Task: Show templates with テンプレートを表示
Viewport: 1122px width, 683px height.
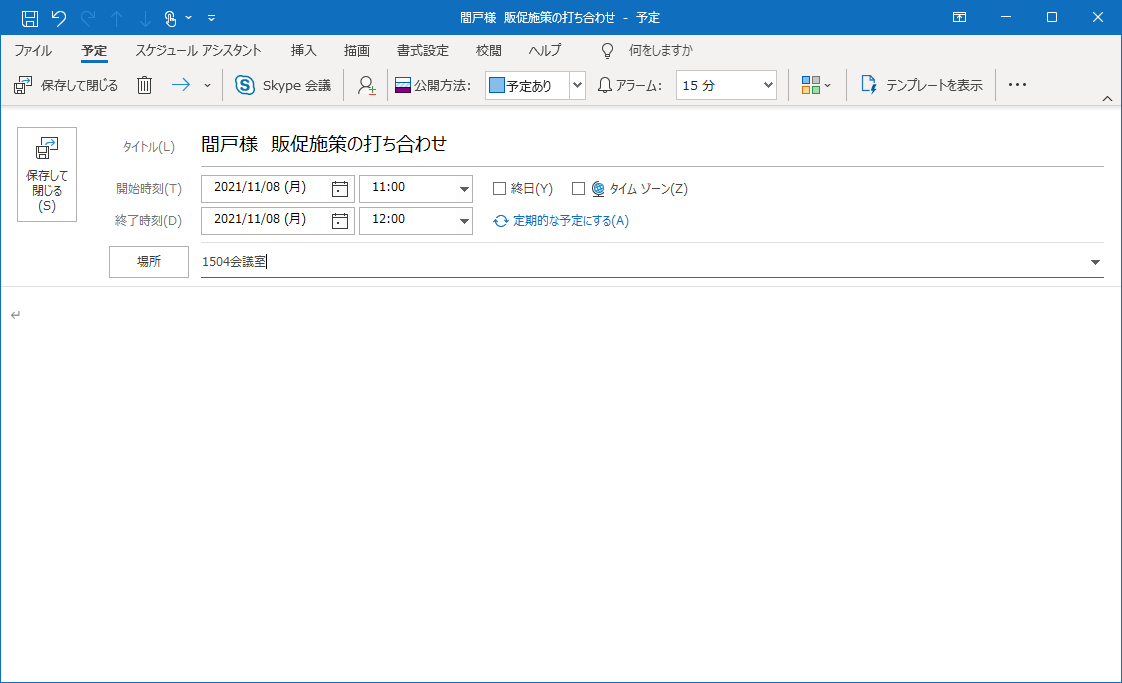Action: (921, 85)
